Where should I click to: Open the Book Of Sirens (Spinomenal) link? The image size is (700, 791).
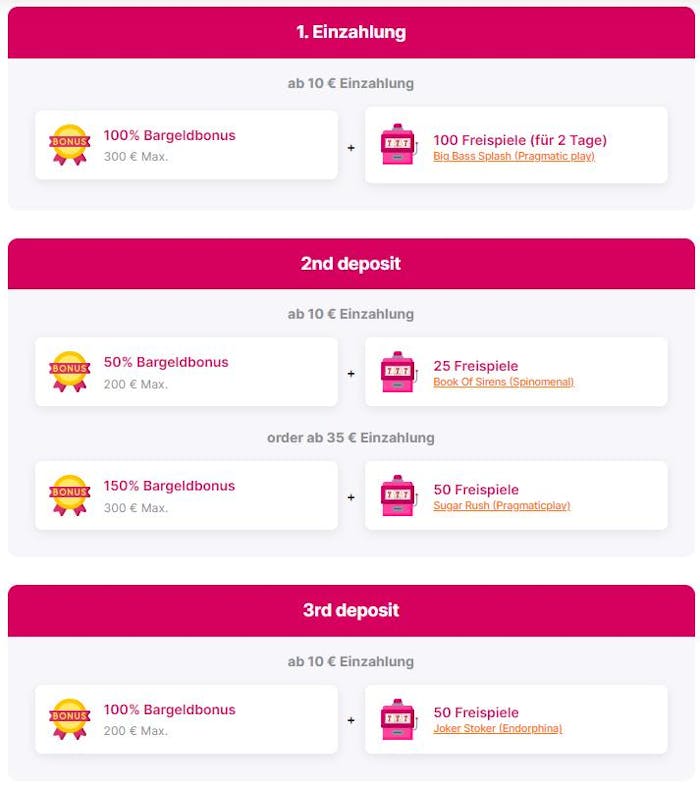503,382
